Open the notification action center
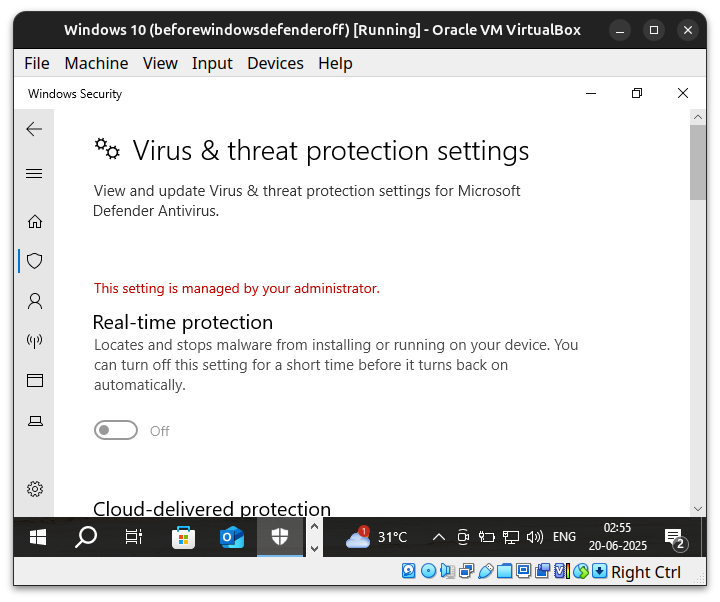The width and height of the screenshot is (720, 602). pos(675,537)
